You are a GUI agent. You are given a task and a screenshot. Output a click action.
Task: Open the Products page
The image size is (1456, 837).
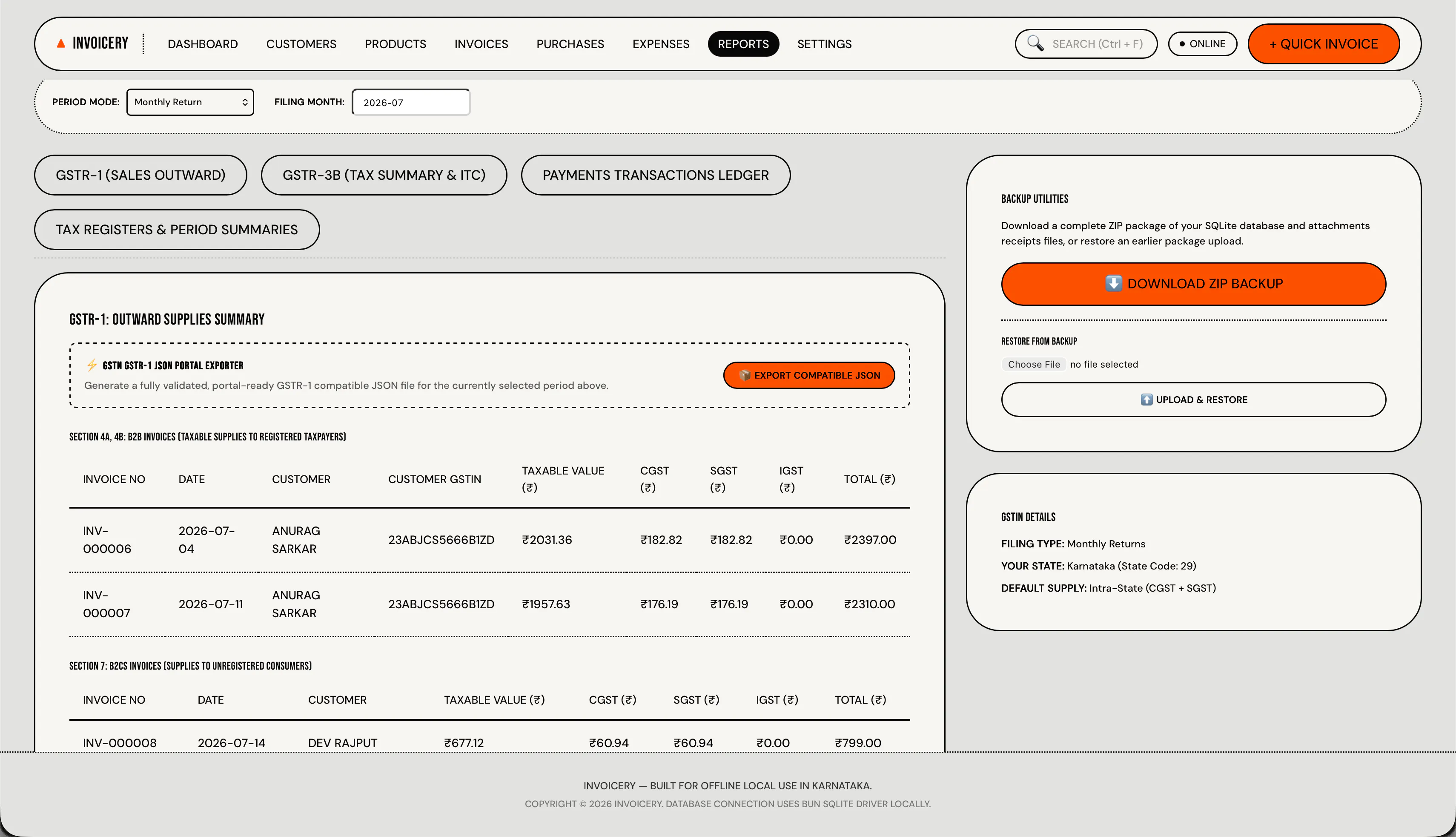[x=396, y=44]
